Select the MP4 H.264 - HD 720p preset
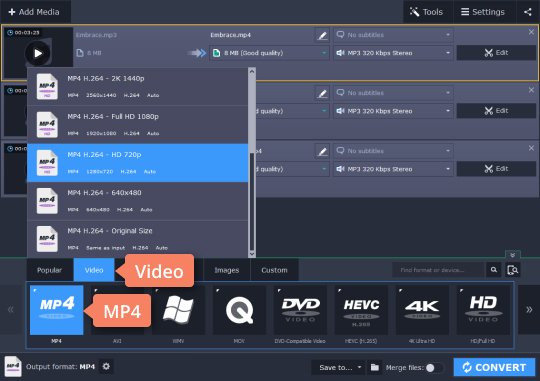The height and width of the screenshot is (381, 540). (137, 163)
